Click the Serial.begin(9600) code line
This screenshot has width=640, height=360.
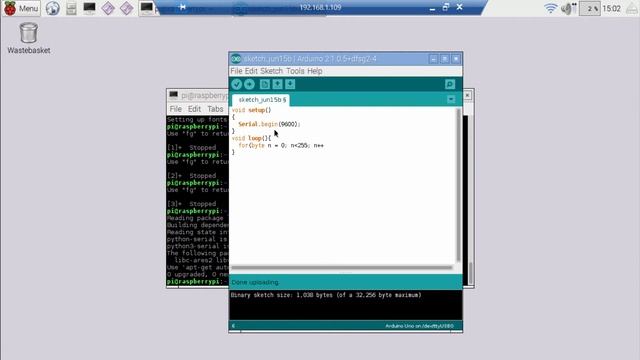point(269,124)
